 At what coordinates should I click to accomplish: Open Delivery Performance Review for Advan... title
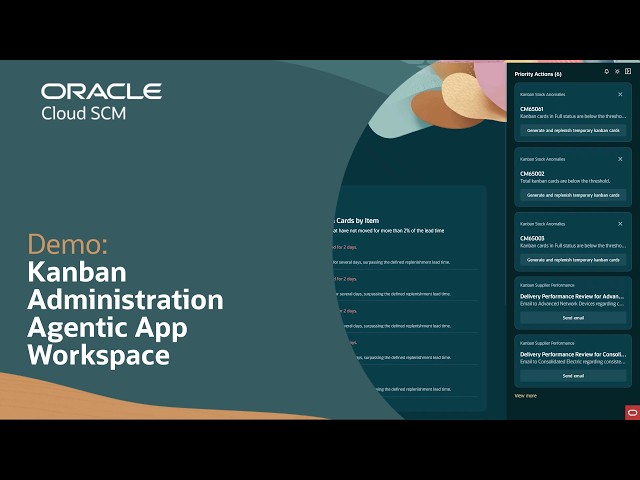click(x=572, y=296)
